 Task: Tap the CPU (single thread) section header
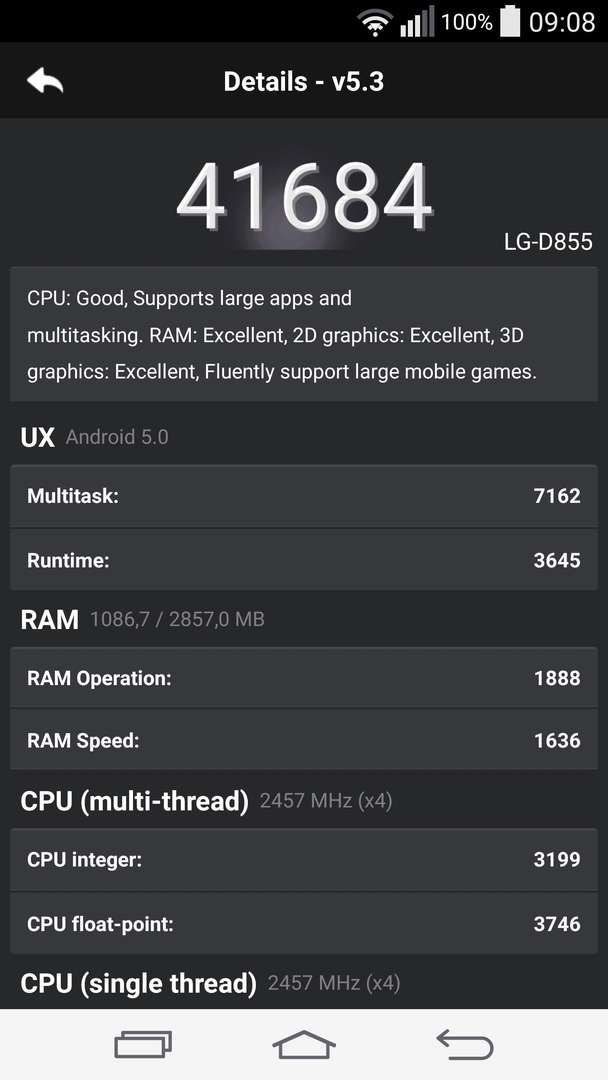(x=210, y=983)
